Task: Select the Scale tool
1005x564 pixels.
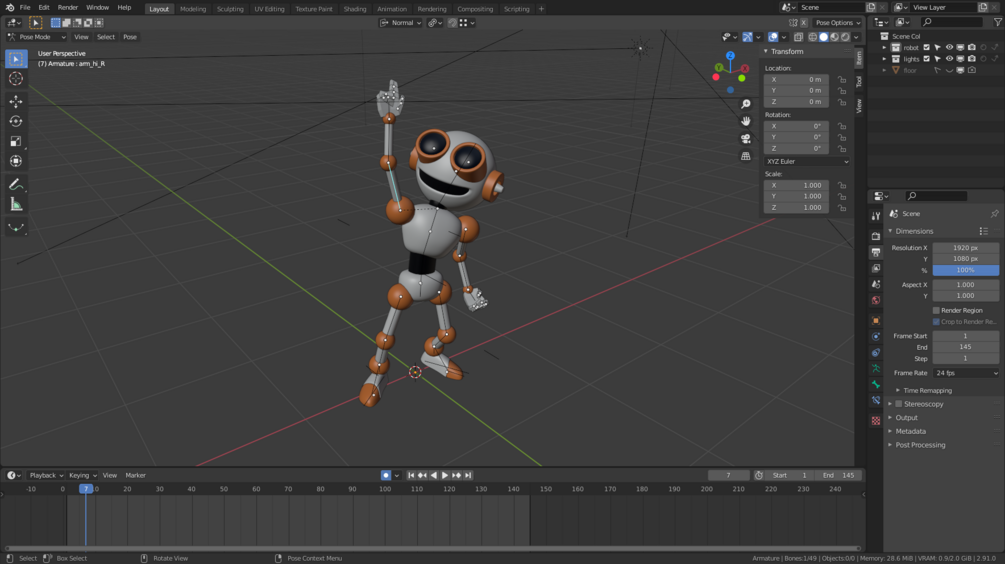Action: tap(16, 141)
